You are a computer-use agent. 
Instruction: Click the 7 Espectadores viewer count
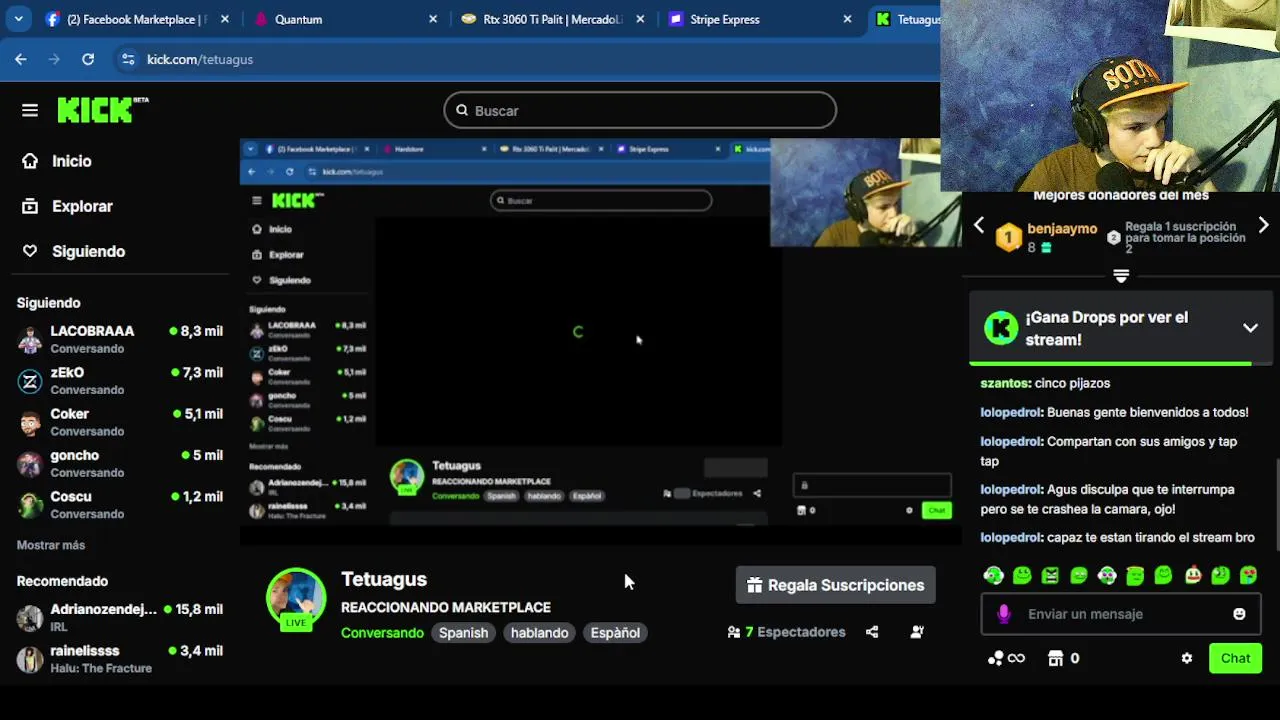pyautogui.click(x=786, y=632)
